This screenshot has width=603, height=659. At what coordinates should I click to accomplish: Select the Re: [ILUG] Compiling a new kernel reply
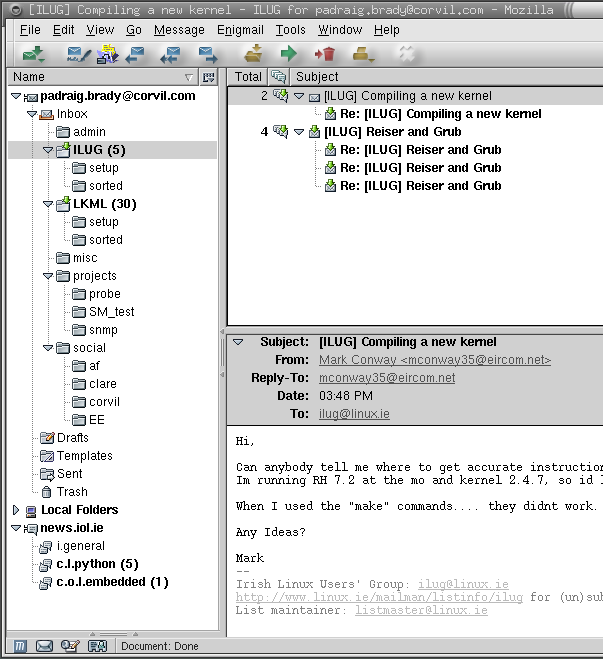click(x=441, y=114)
